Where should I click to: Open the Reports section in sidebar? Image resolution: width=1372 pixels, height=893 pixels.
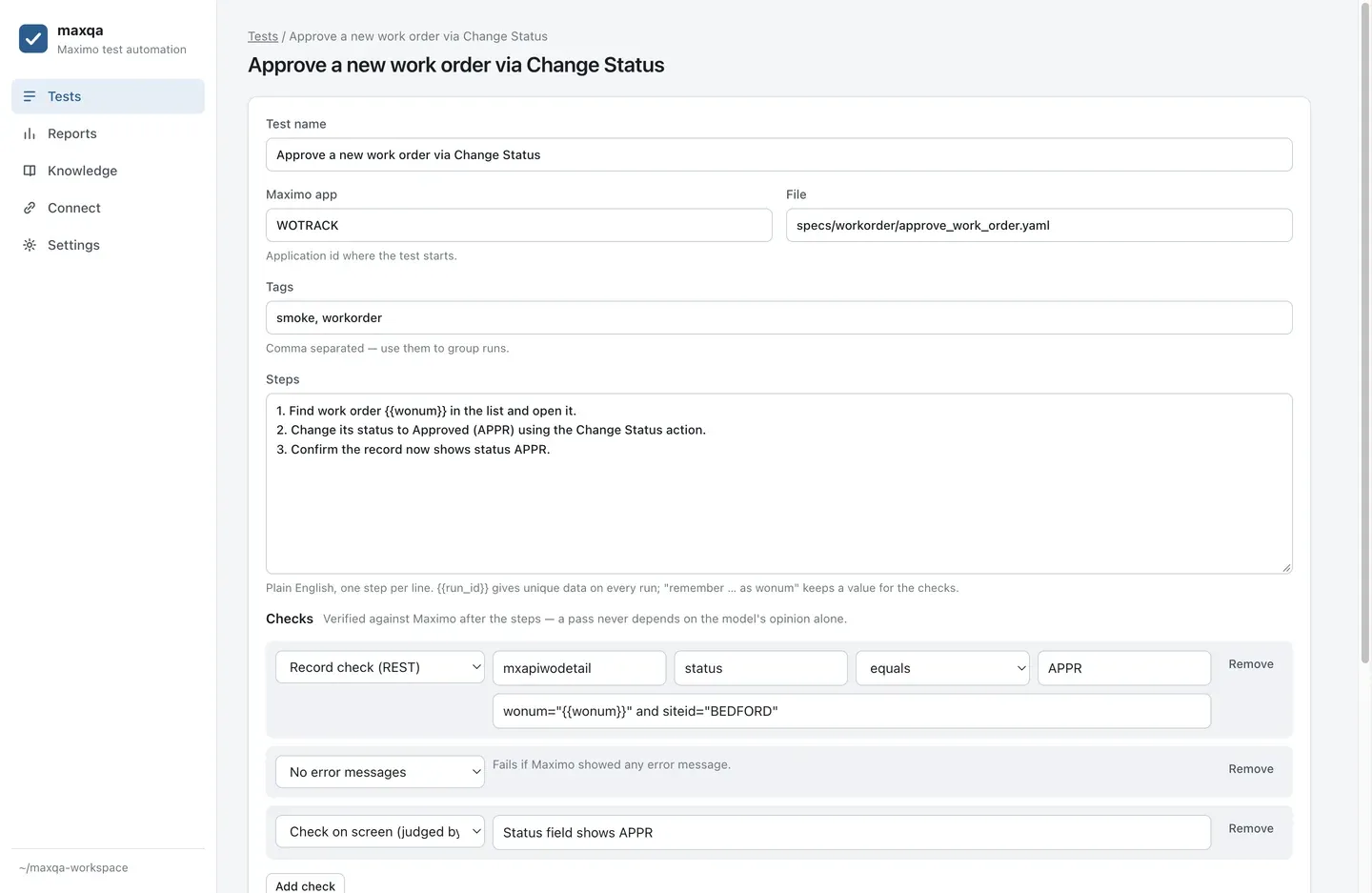pos(108,133)
